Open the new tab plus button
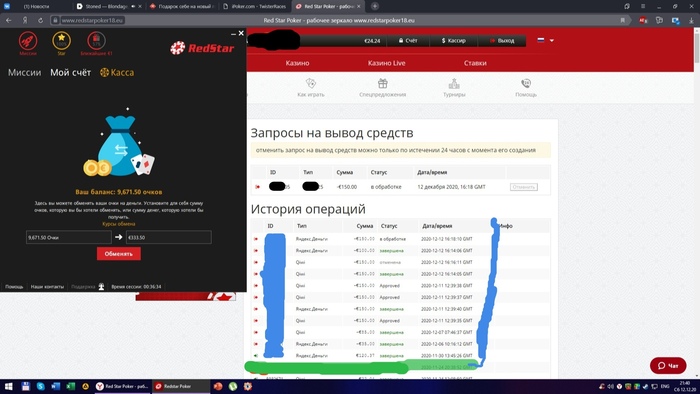 coord(375,6)
